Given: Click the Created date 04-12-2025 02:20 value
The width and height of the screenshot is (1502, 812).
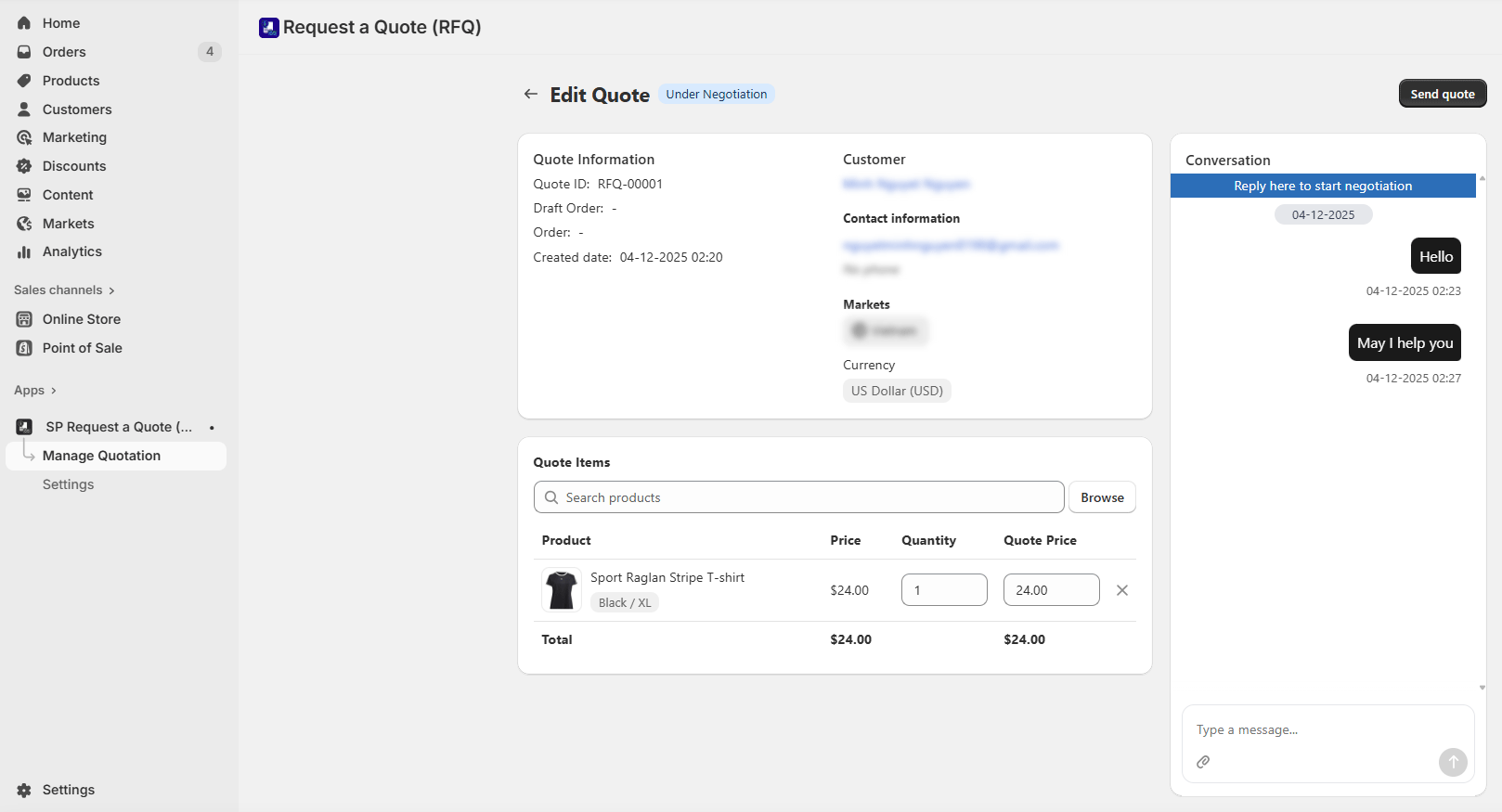Looking at the screenshot, I should coord(671,257).
